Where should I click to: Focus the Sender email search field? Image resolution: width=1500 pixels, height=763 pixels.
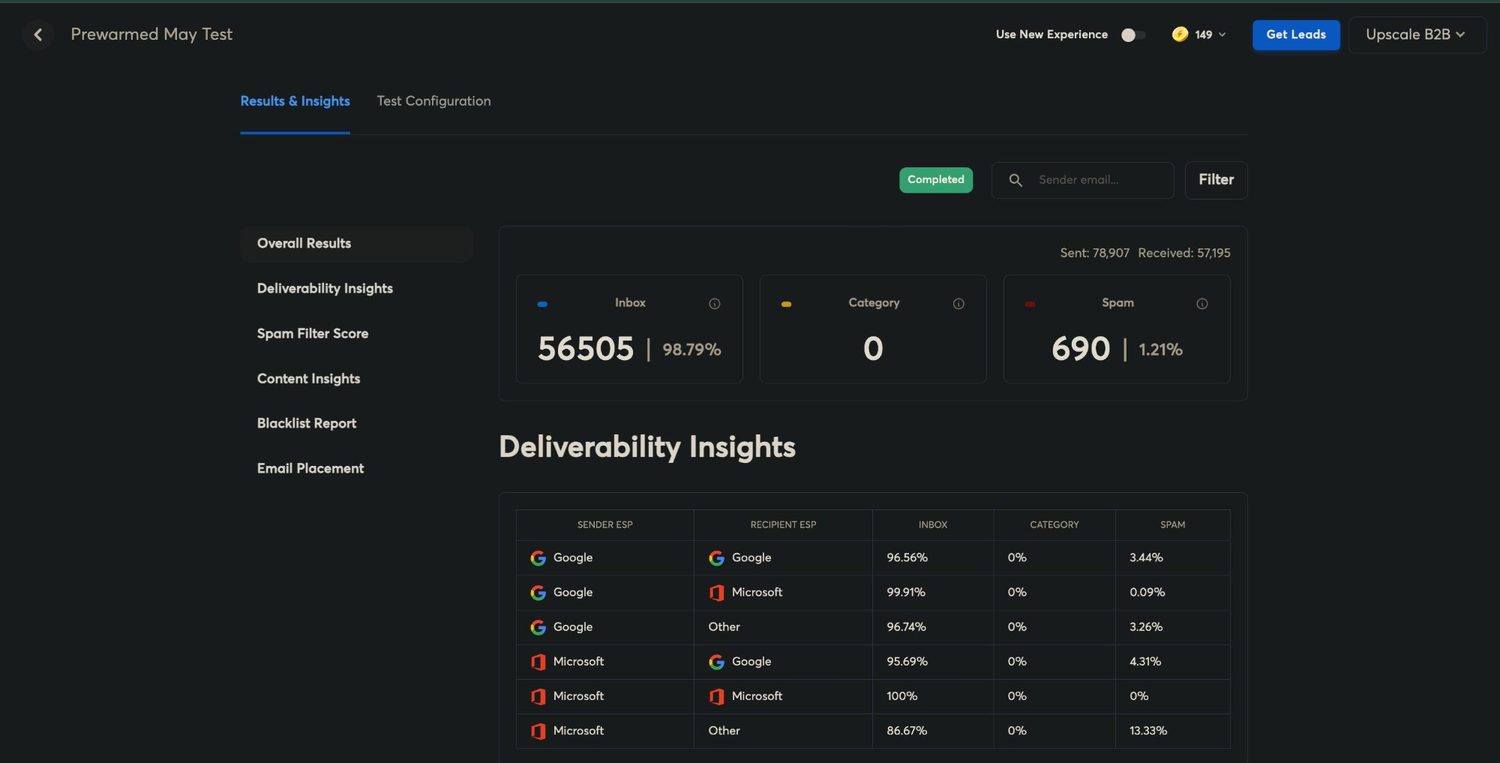click(1083, 180)
